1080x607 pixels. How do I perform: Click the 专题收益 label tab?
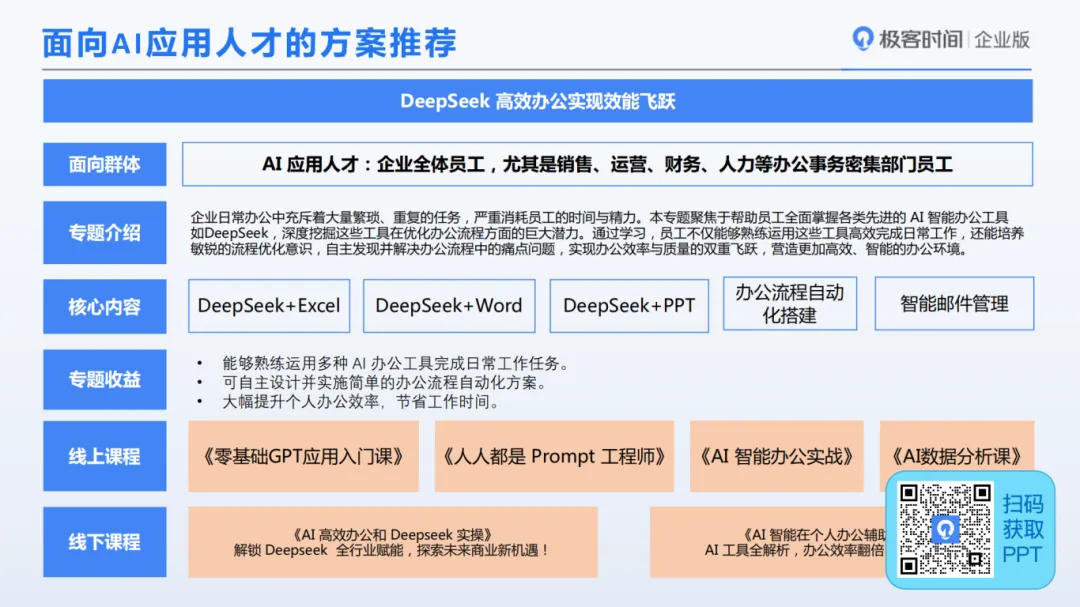[104, 380]
